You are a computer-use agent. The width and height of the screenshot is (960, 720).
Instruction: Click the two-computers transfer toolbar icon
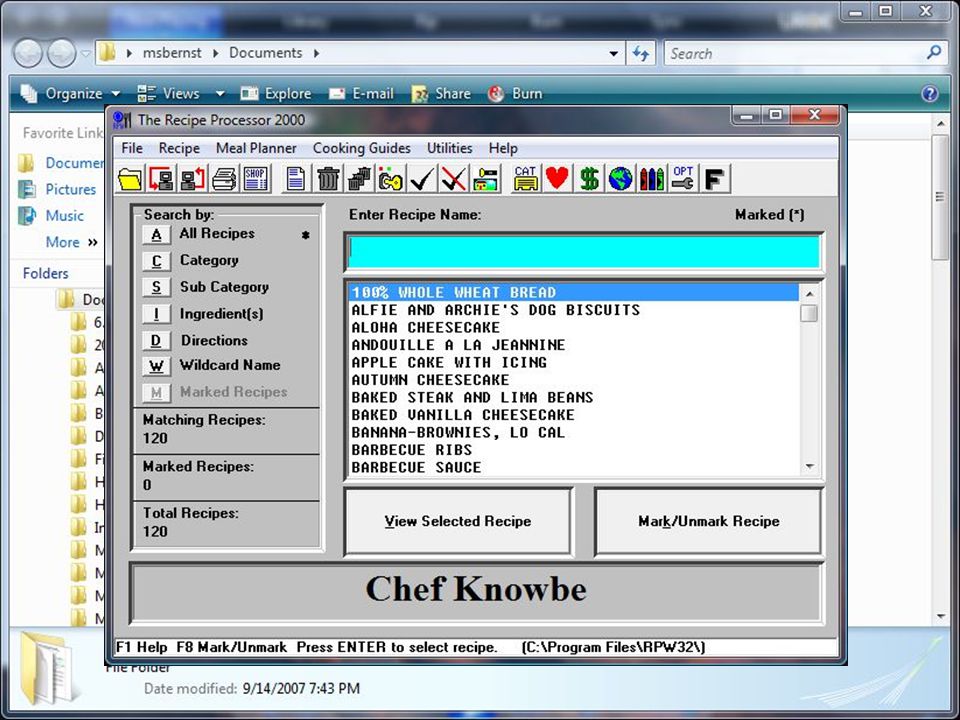pos(193,179)
